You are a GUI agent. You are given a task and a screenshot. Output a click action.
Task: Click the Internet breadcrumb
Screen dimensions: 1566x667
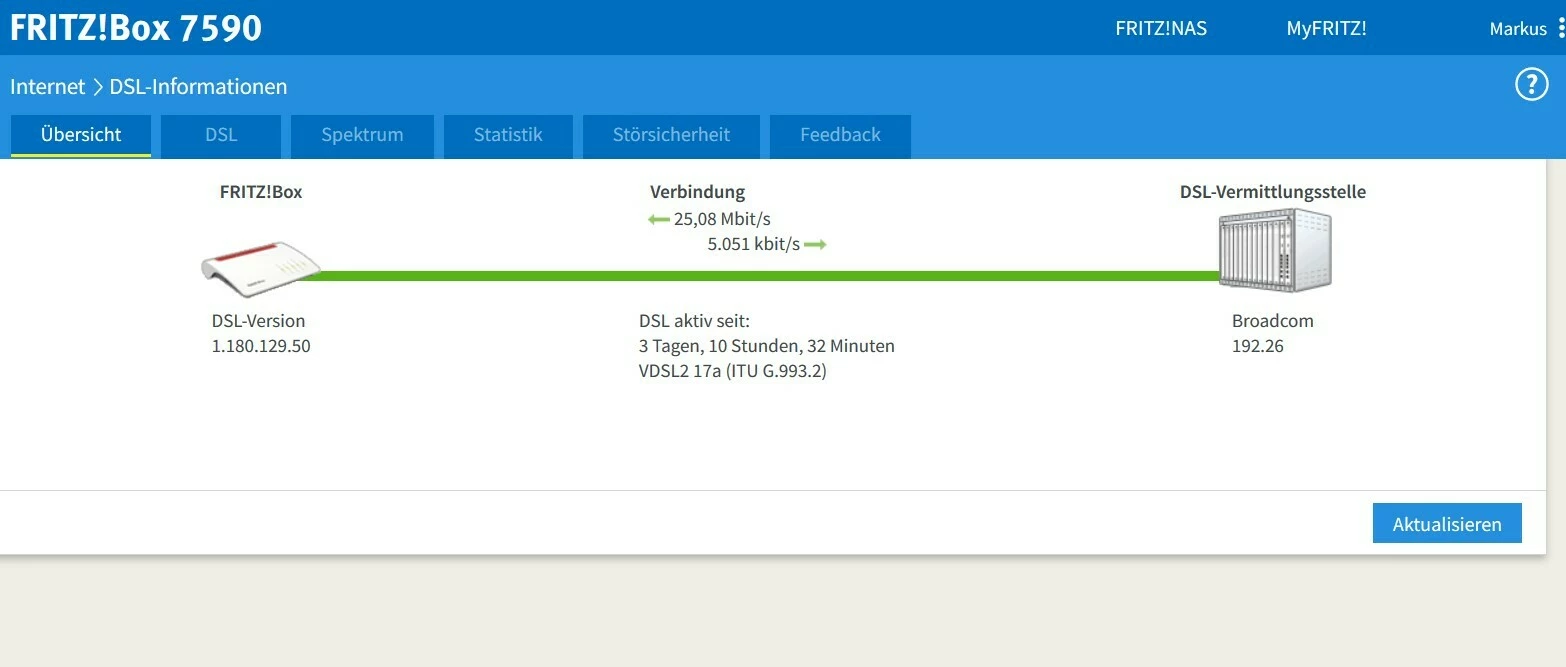[x=47, y=86]
